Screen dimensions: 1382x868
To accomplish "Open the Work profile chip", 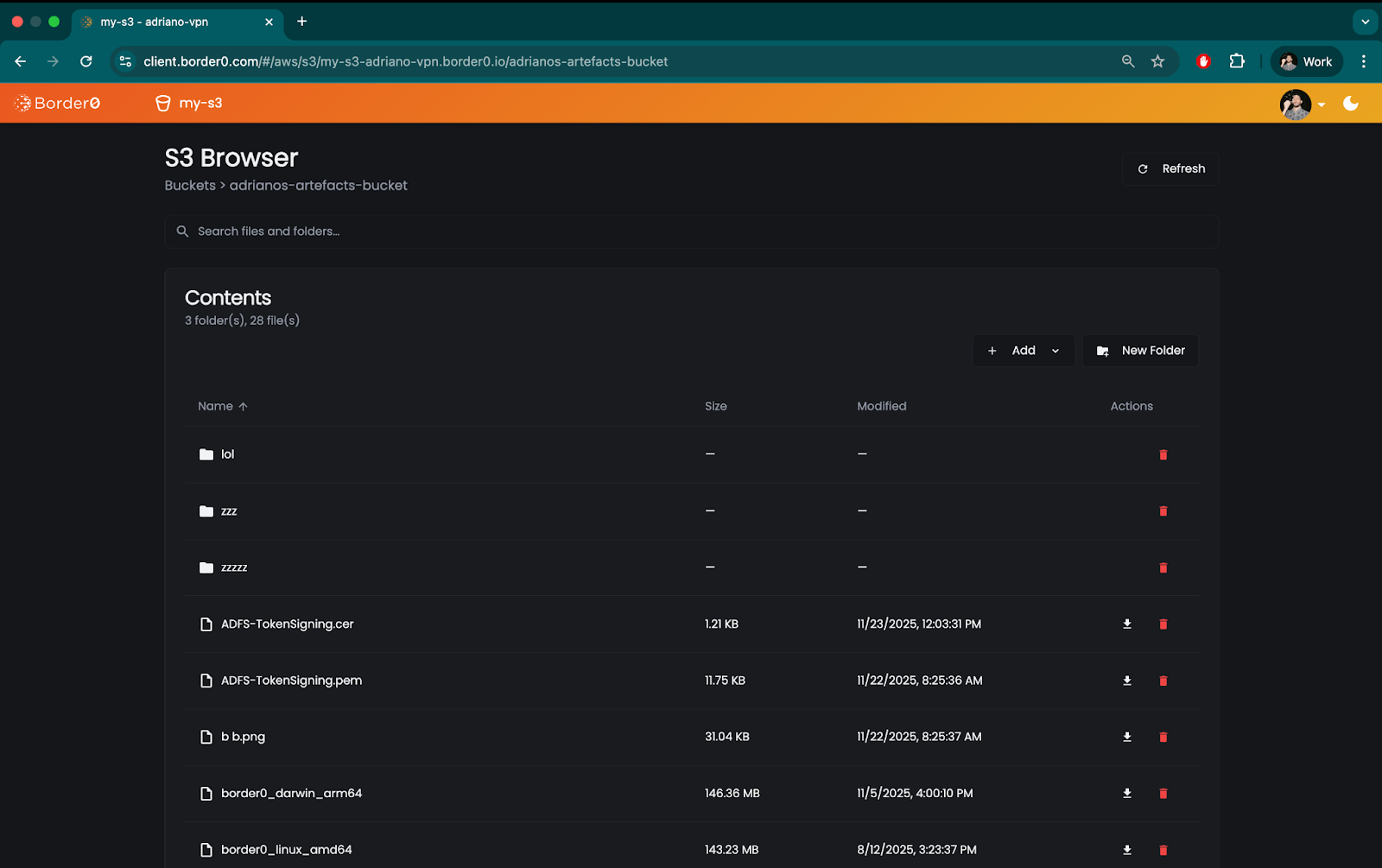I will 1307,61.
